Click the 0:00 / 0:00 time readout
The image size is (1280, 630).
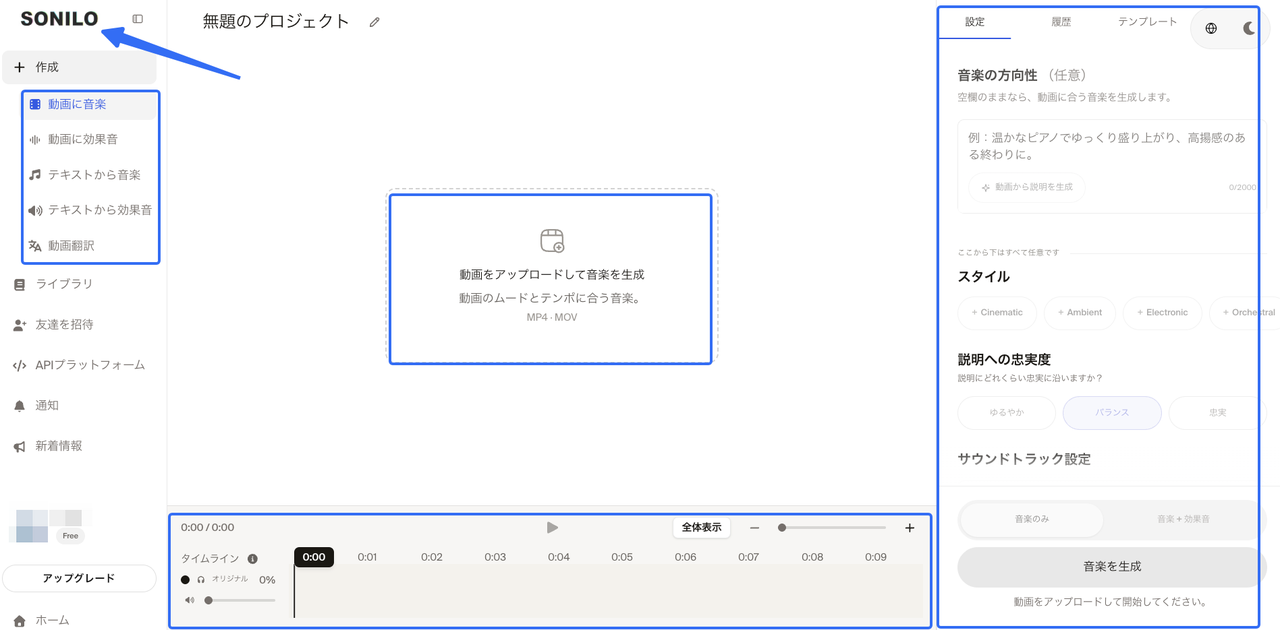[208, 528]
